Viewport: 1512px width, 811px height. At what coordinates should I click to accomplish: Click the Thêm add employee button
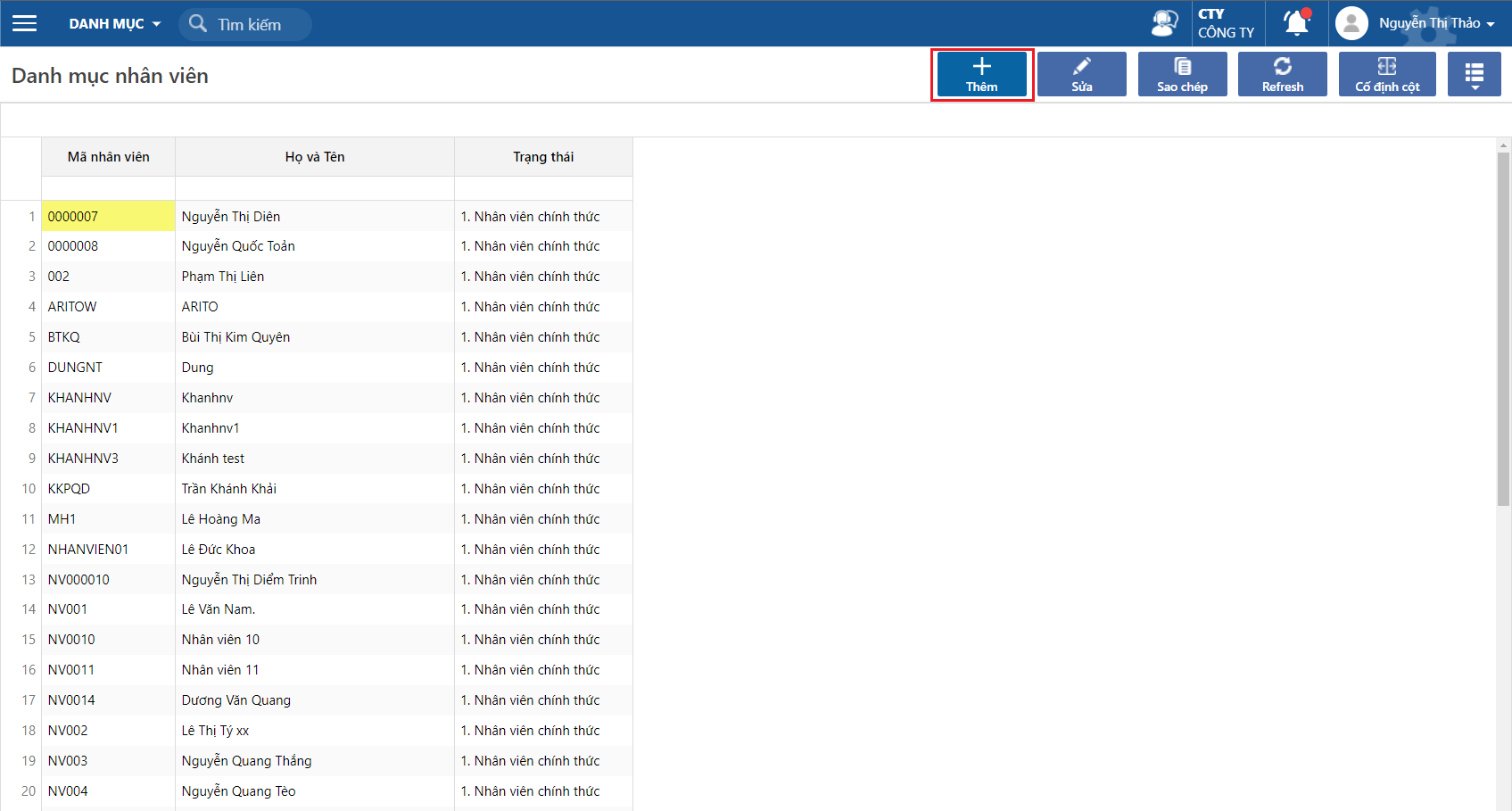tap(981, 74)
